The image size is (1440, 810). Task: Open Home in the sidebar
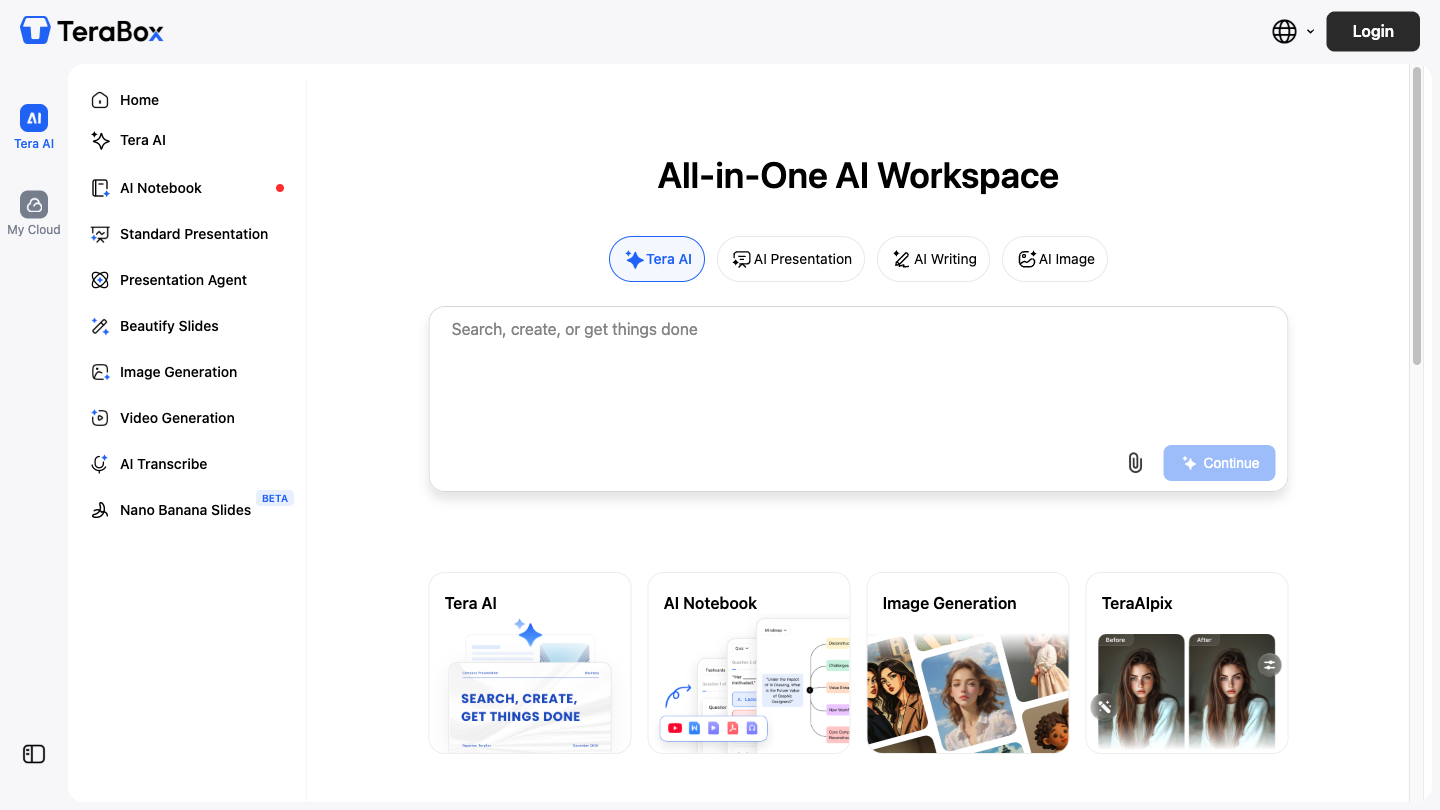[188, 100]
